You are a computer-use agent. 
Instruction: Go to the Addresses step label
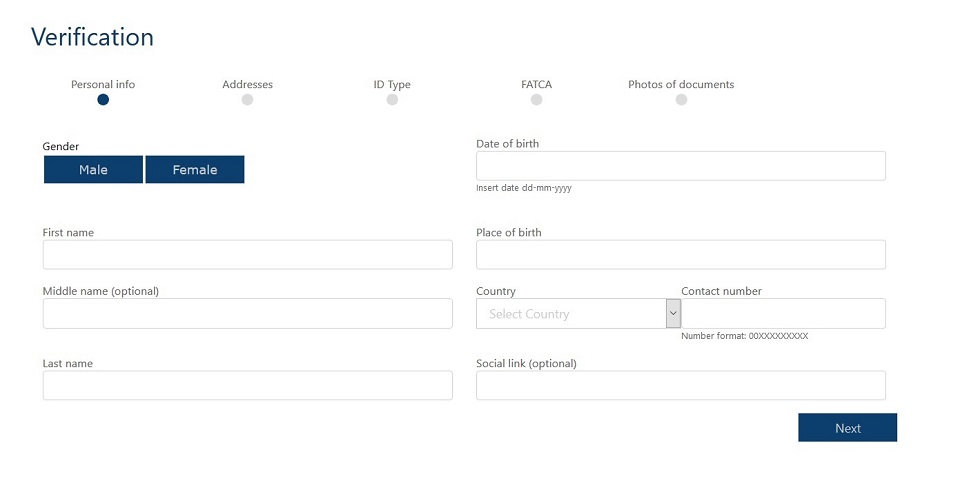[247, 85]
